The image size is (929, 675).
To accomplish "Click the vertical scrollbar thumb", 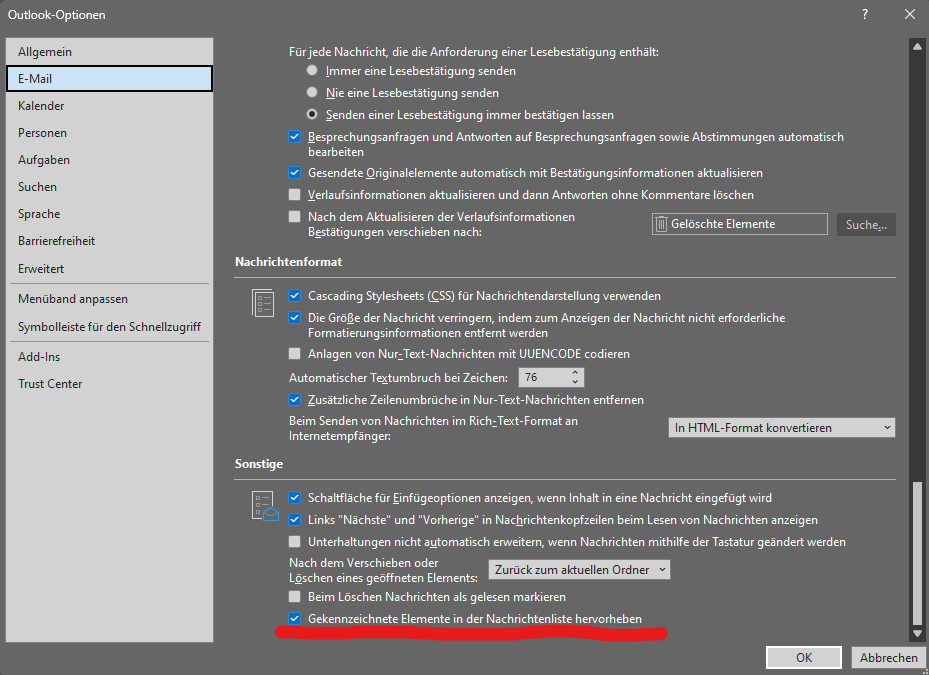I will click(x=917, y=553).
